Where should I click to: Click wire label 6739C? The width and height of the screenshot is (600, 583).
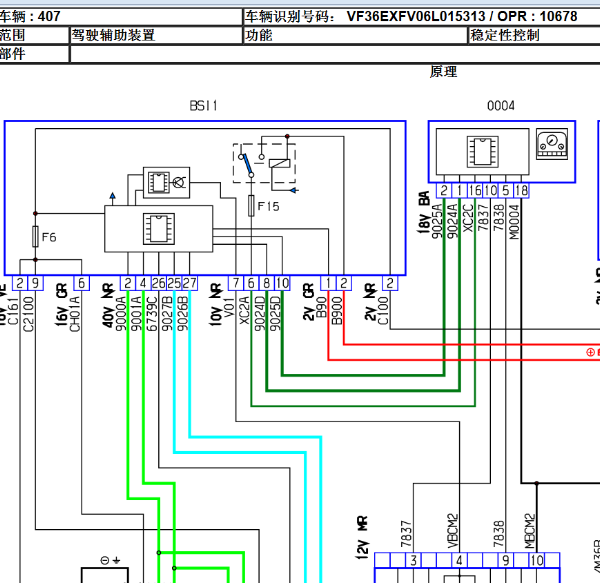(152, 314)
